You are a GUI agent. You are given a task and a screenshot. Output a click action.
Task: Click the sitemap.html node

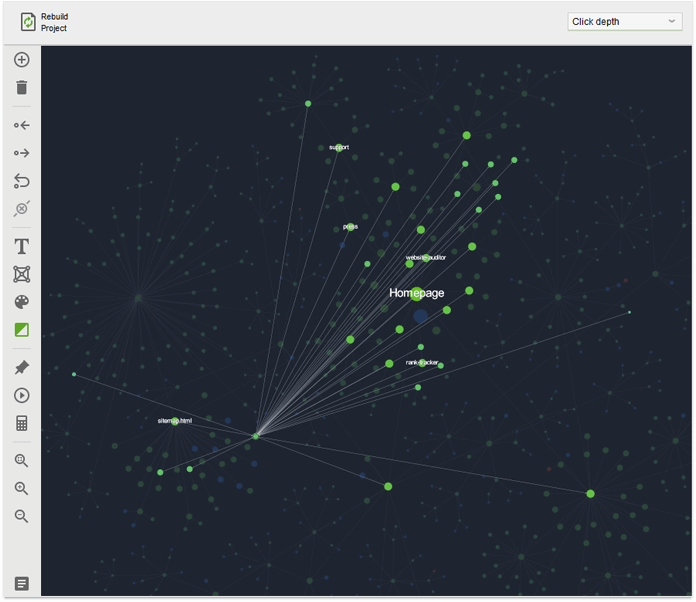174,421
